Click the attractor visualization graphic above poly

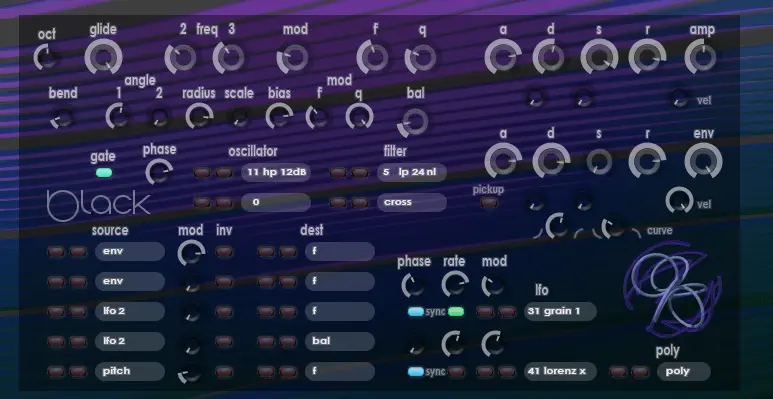[x=673, y=290]
